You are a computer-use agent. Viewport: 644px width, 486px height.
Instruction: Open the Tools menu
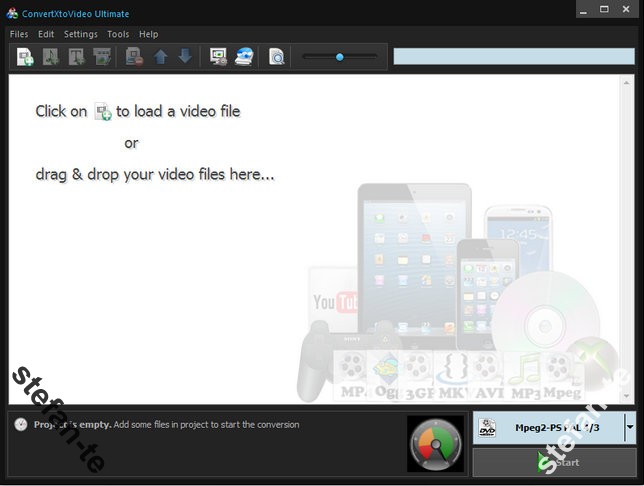pos(118,34)
